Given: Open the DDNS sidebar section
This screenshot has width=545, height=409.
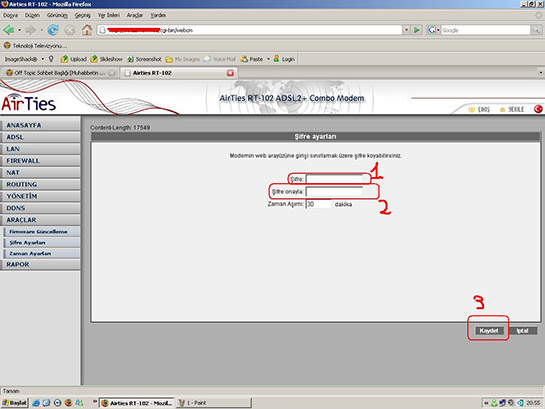Looking at the screenshot, I should 40,208.
